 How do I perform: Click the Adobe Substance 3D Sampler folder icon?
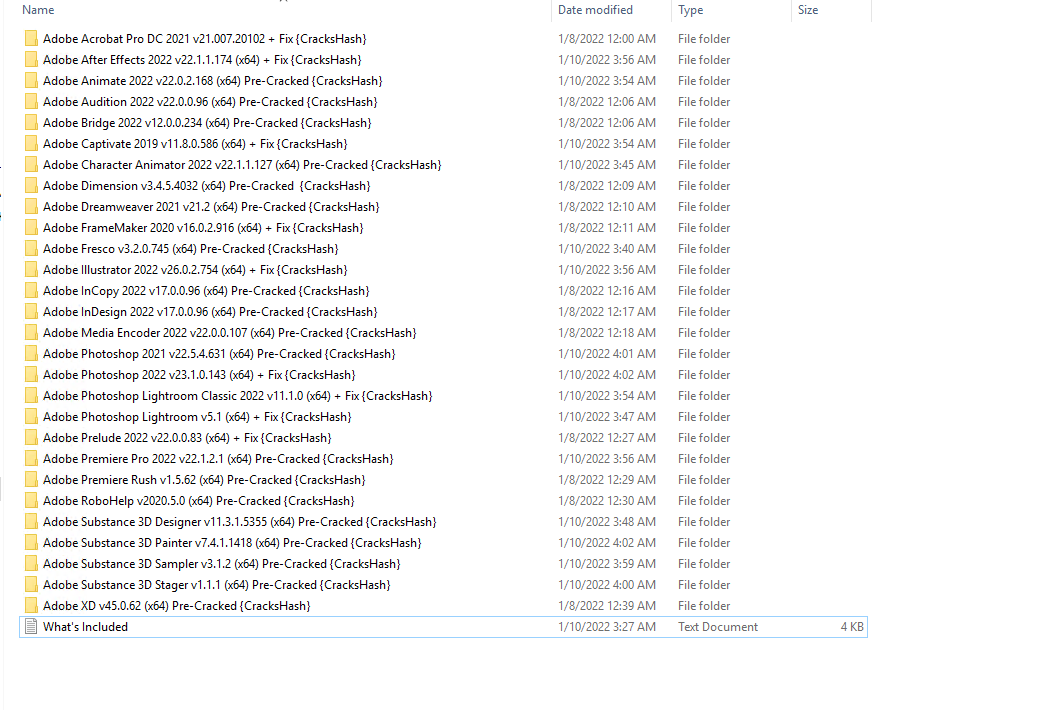(x=31, y=563)
